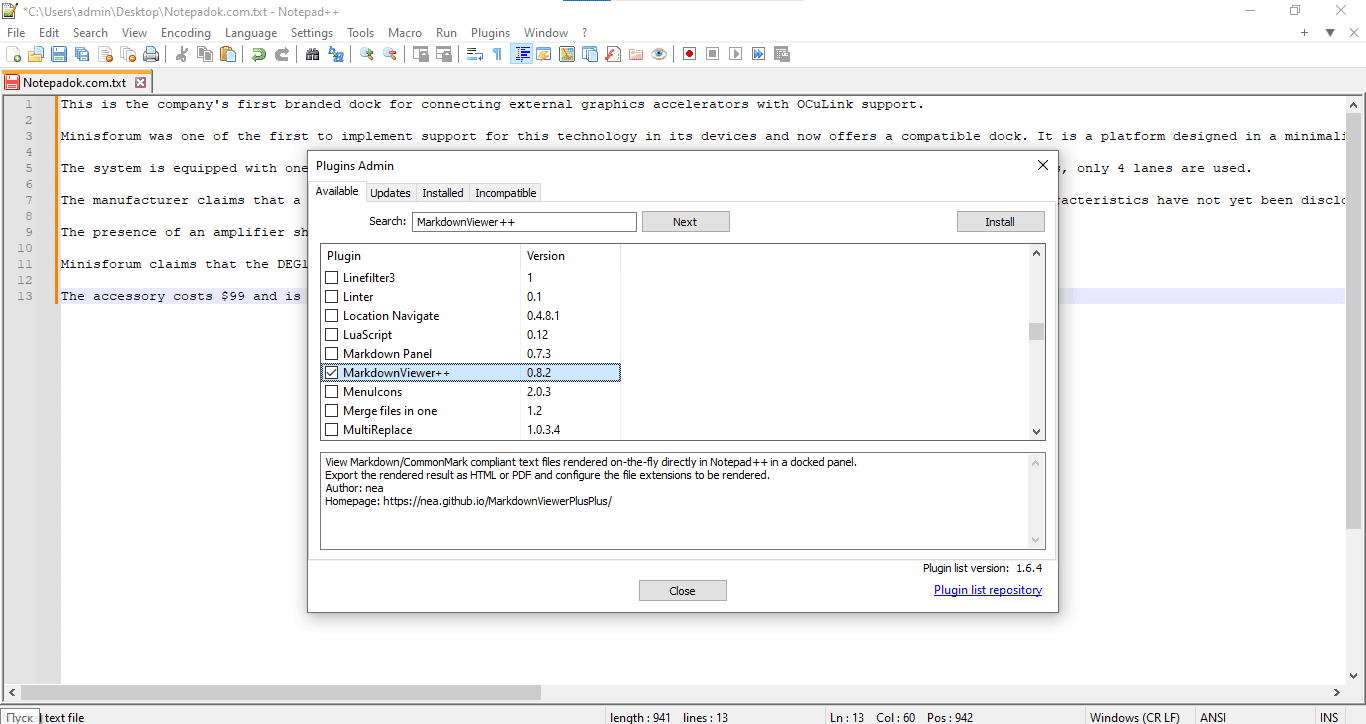Click the Install button
The height and width of the screenshot is (724, 1366).
pyautogui.click(x=1000, y=221)
